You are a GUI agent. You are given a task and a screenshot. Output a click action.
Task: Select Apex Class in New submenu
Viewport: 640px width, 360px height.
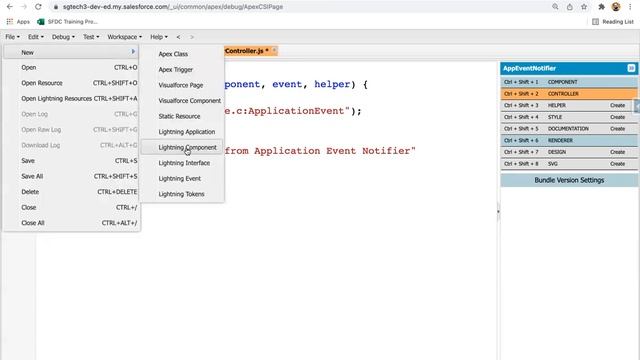pyautogui.click(x=182, y=54)
